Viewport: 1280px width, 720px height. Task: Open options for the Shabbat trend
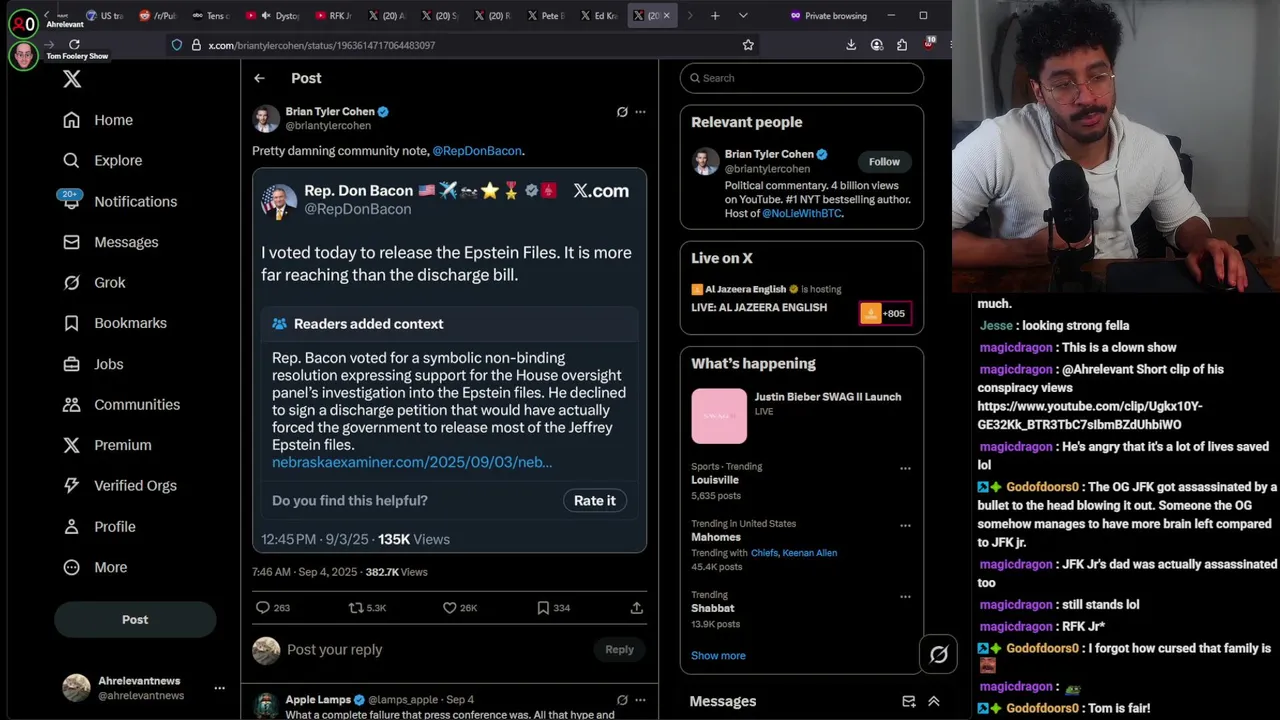905,597
